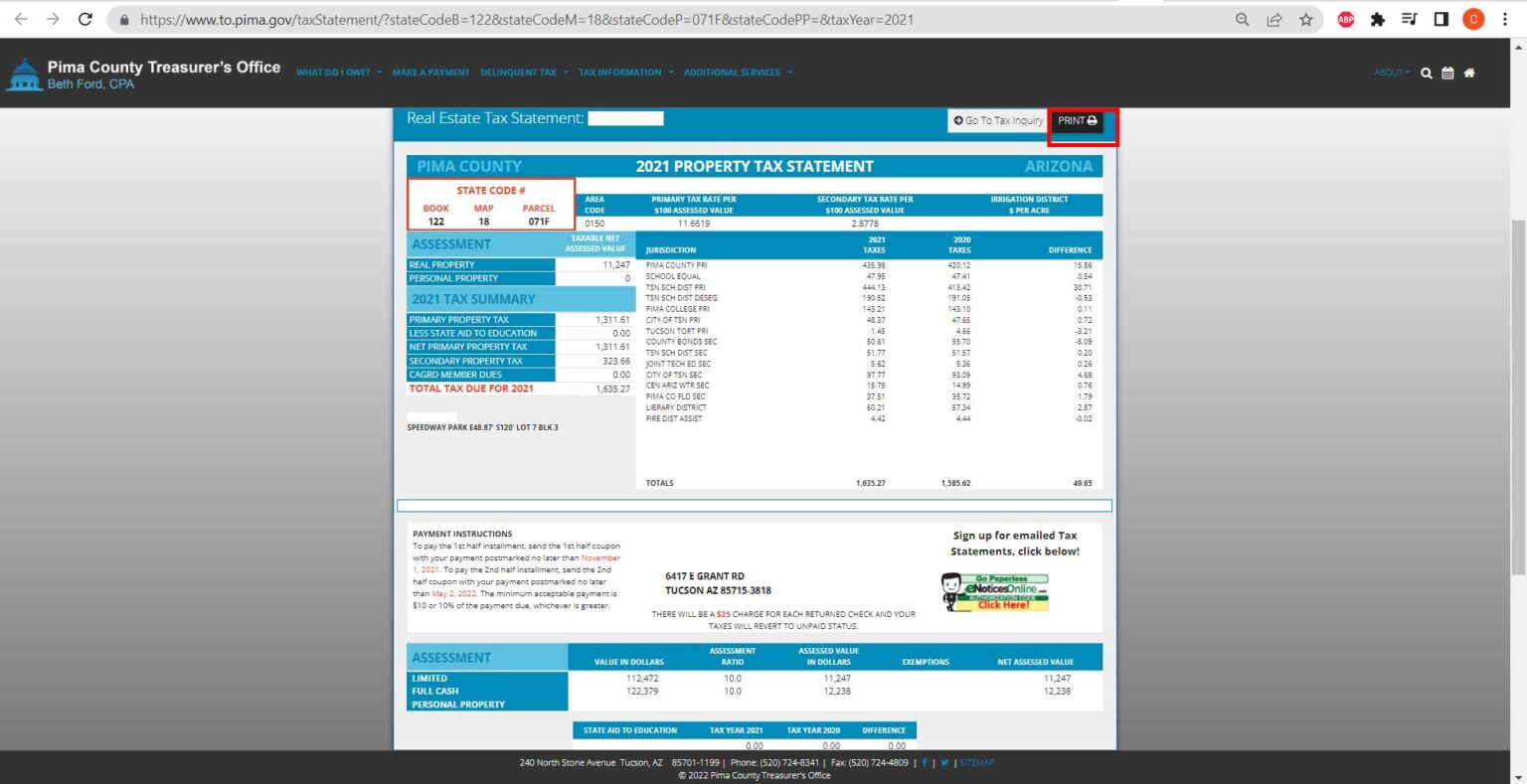
Task: Open the AdBlock Plus extension icon
Action: point(1346,19)
